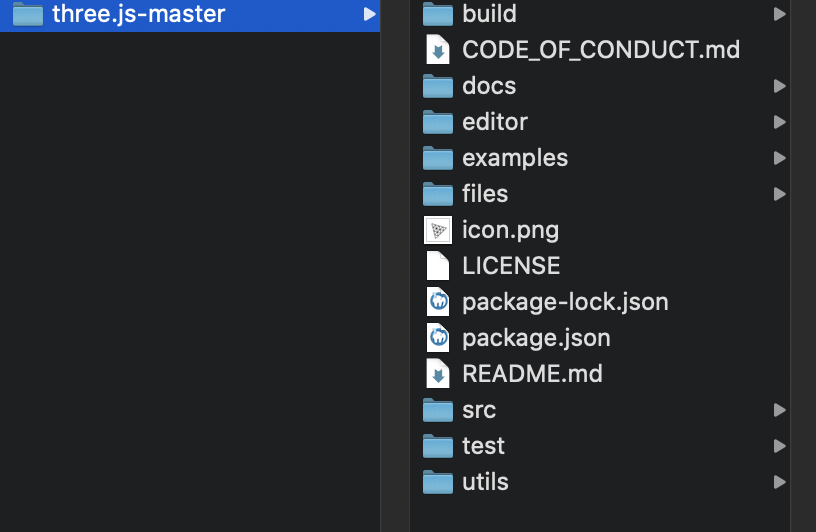Screen dimensions: 816x532
Task: Select the CODE_OF_CONDUCT.md markdown file icon
Action: (x=438, y=50)
